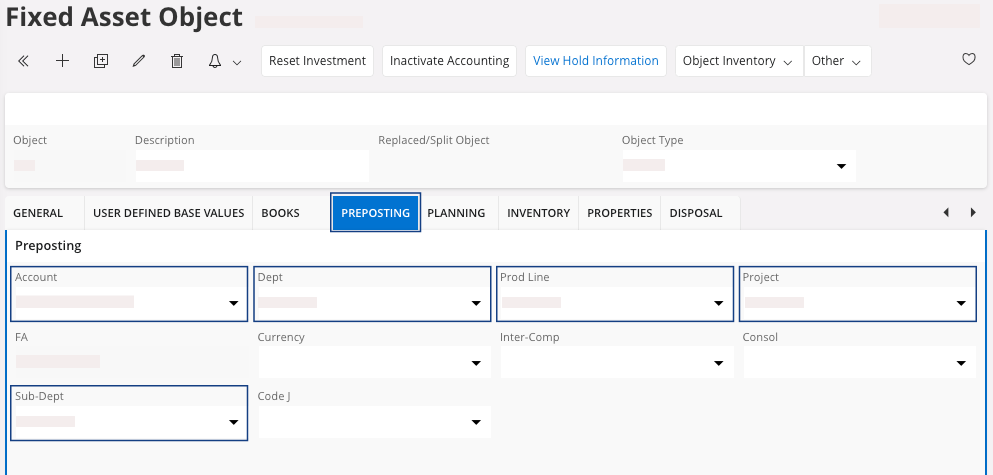Viewport: 993px width, 475px height.
Task: Click the Description input field
Action: (x=251, y=165)
